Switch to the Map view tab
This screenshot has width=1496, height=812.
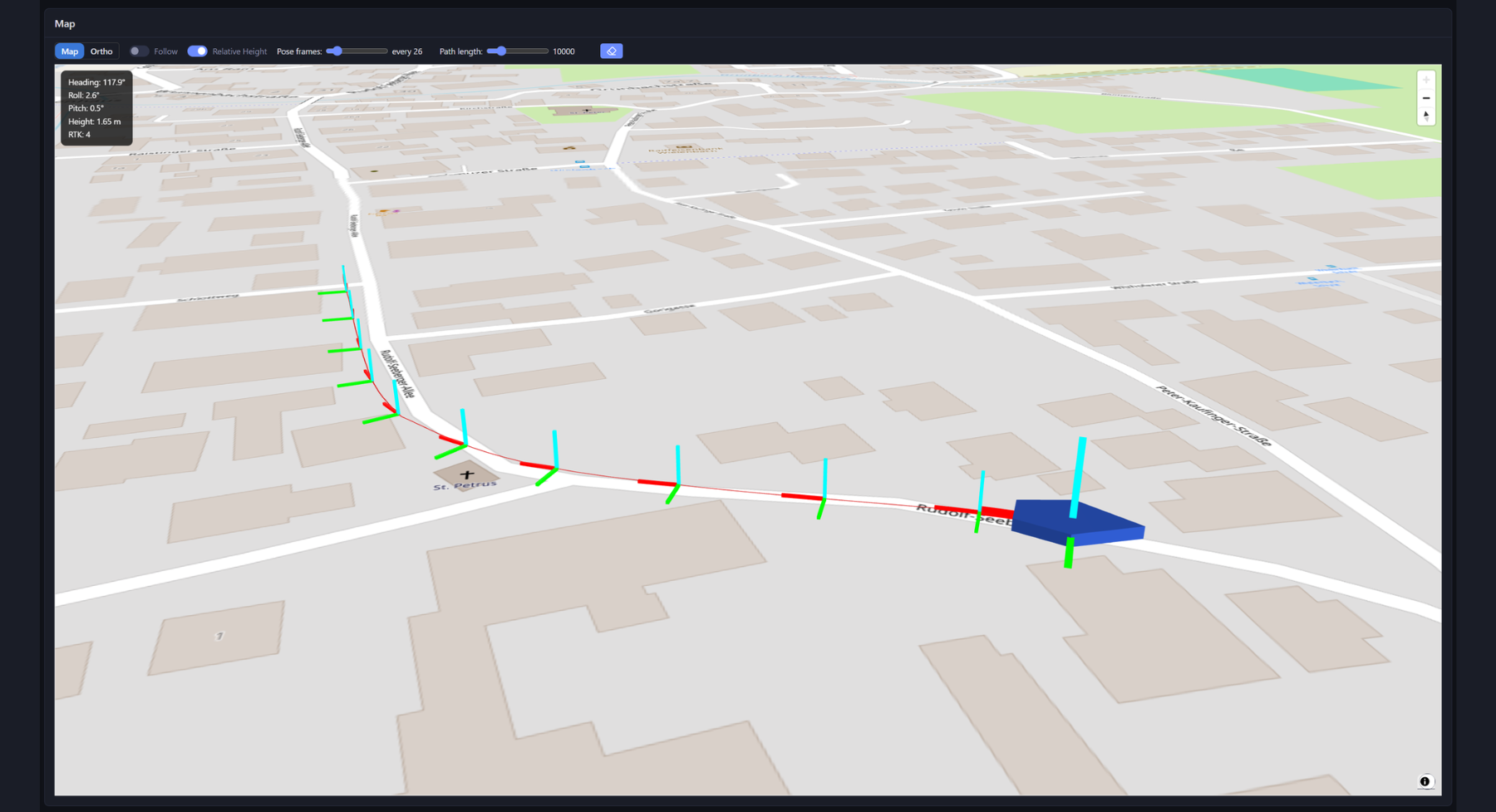point(70,52)
